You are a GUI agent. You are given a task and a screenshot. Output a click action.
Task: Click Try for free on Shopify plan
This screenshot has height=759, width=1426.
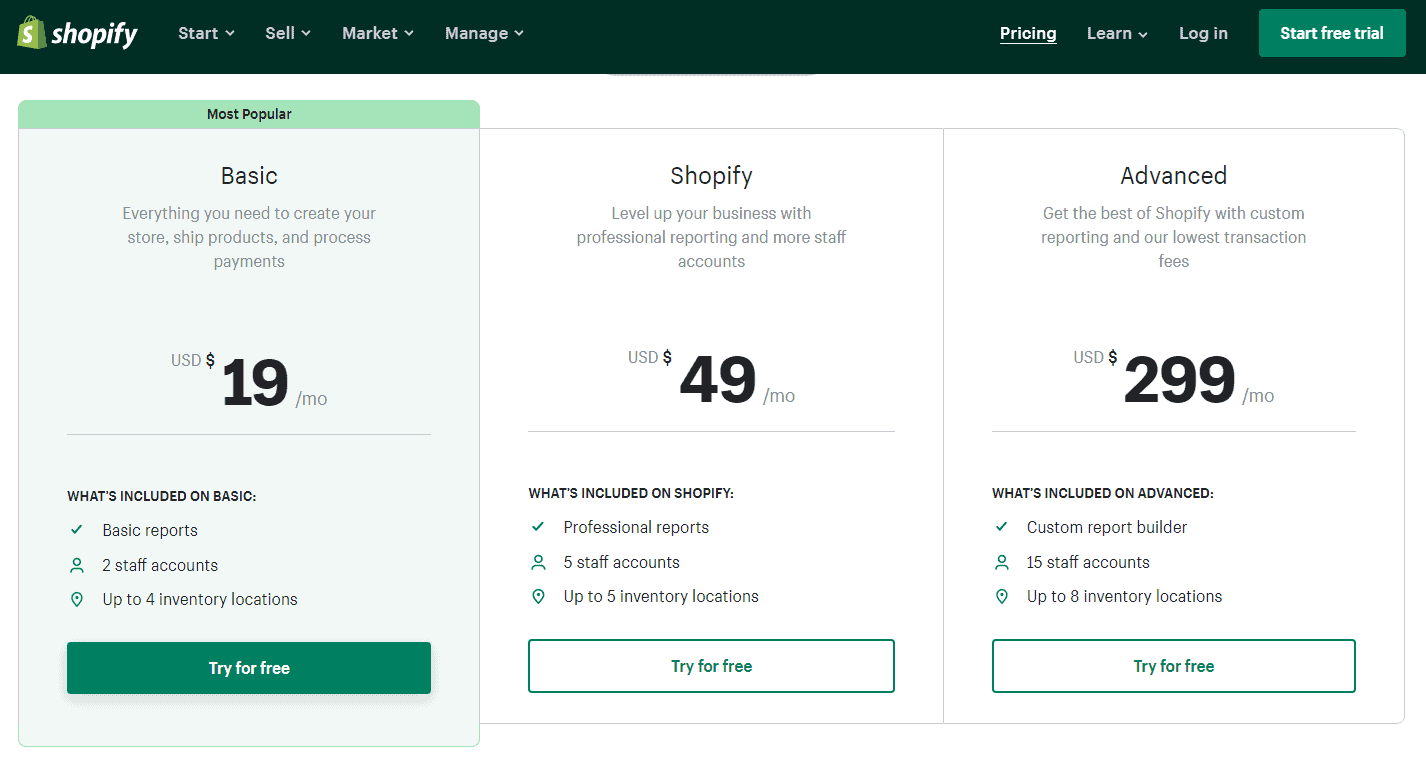tap(711, 666)
